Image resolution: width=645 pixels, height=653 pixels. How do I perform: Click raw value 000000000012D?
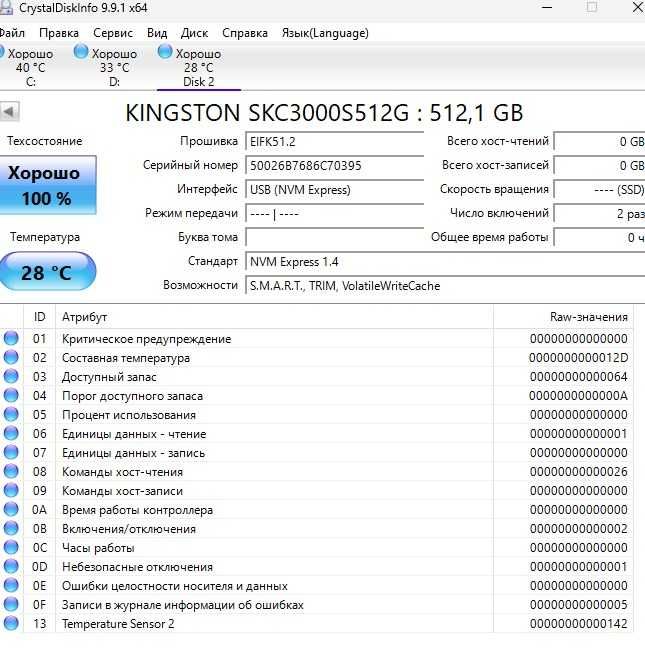click(x=578, y=358)
